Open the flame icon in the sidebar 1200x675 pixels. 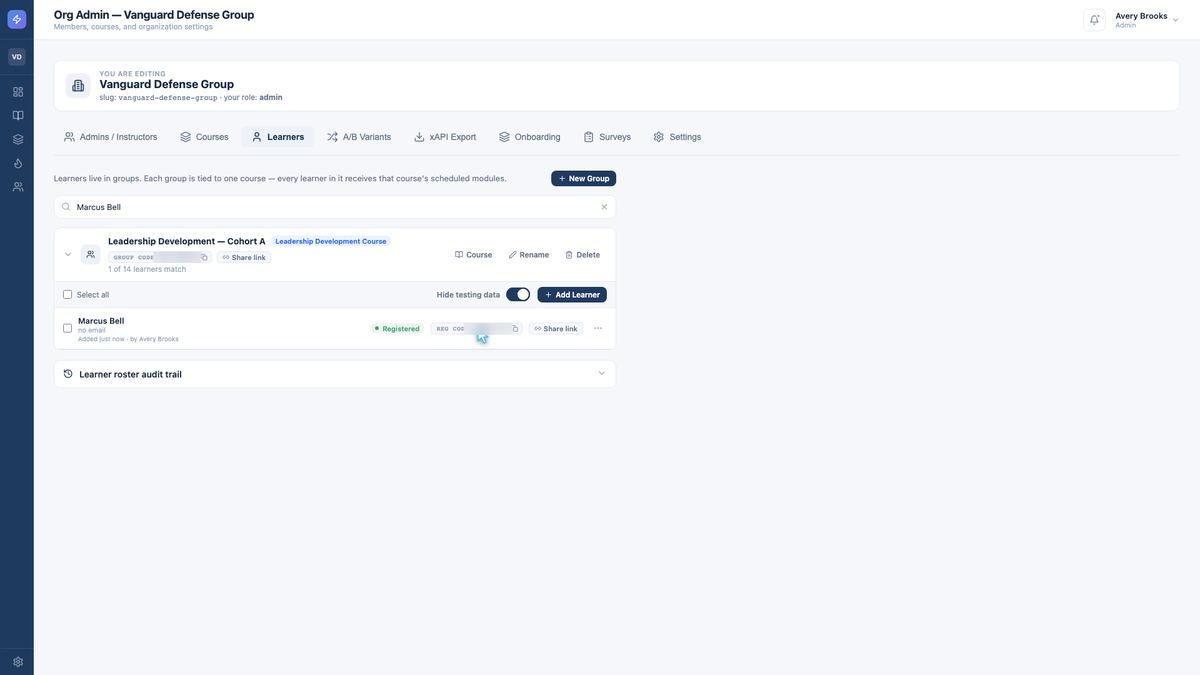17,163
